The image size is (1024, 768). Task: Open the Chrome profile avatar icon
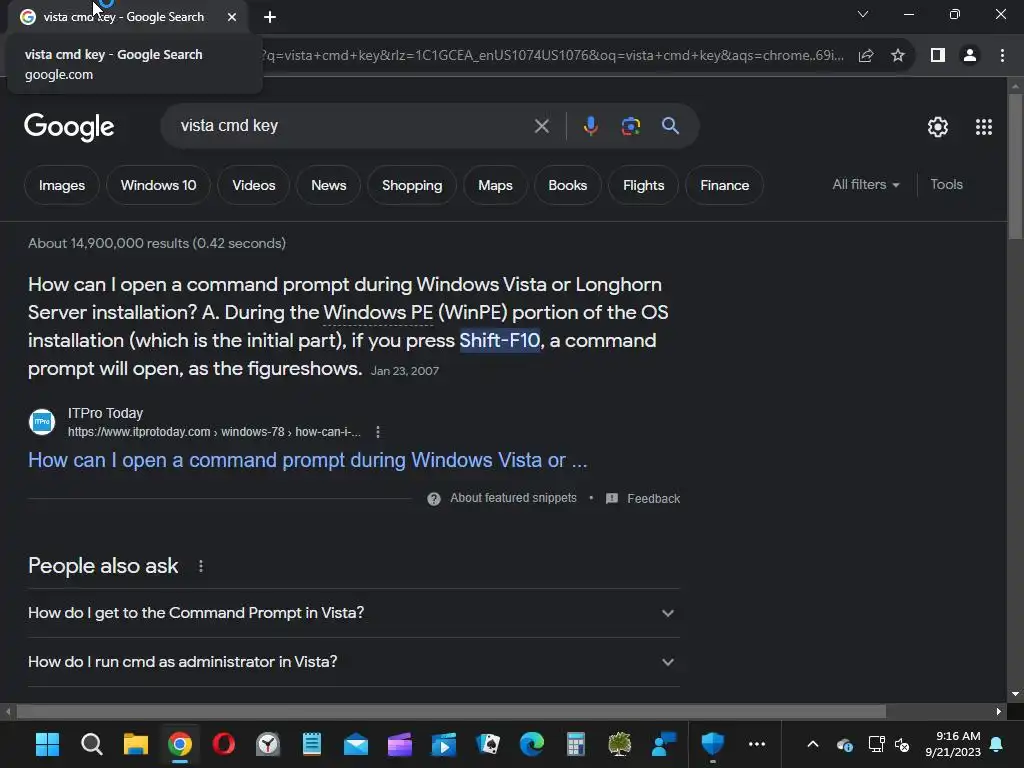click(970, 56)
